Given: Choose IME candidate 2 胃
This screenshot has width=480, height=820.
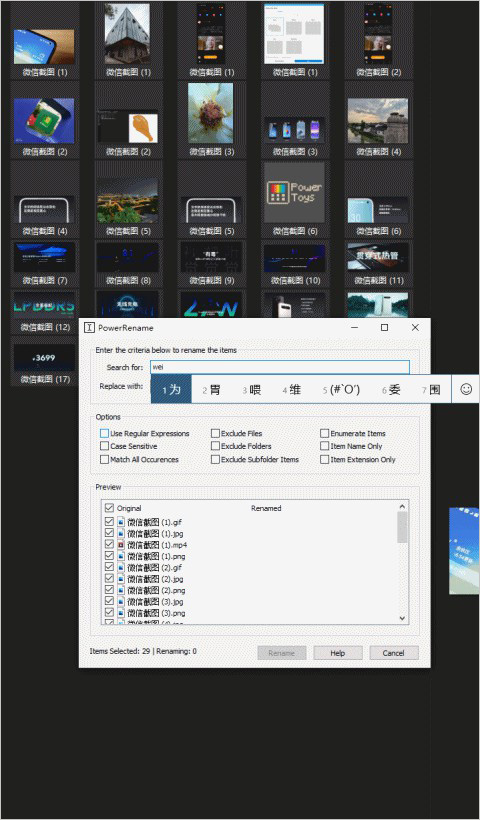Looking at the screenshot, I should point(211,390).
